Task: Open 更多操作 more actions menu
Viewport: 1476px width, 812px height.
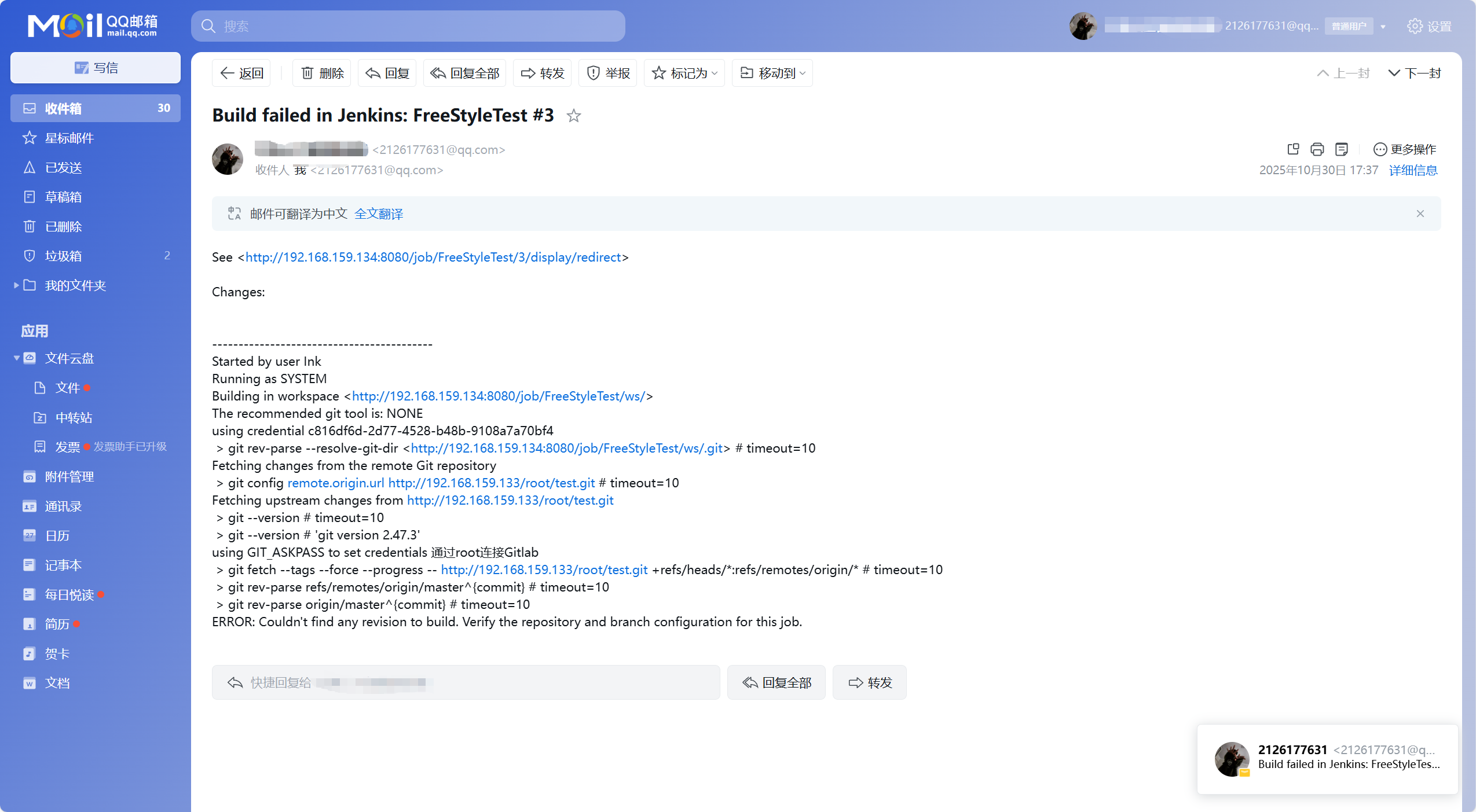Action: (x=1405, y=149)
